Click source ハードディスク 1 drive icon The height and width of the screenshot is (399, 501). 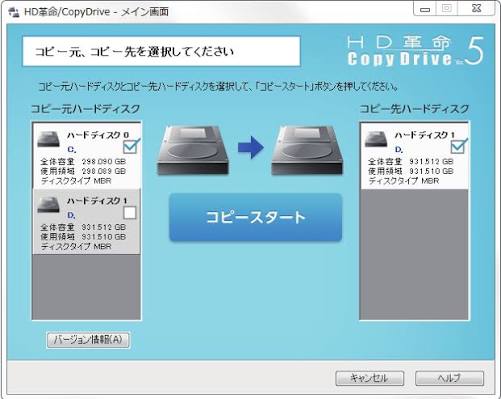coord(48,204)
